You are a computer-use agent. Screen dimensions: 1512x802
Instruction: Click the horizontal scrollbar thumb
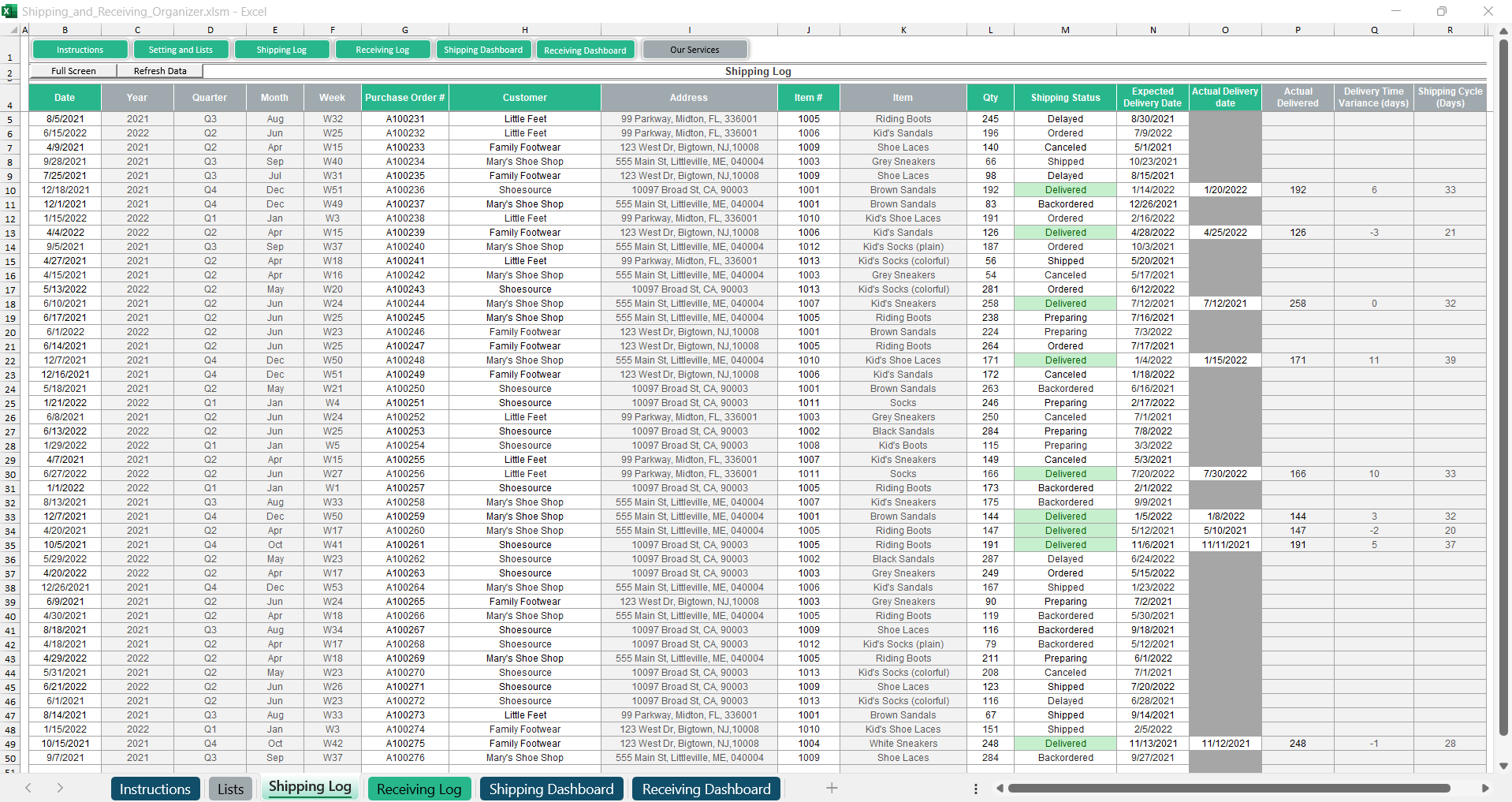[x=1228, y=788]
